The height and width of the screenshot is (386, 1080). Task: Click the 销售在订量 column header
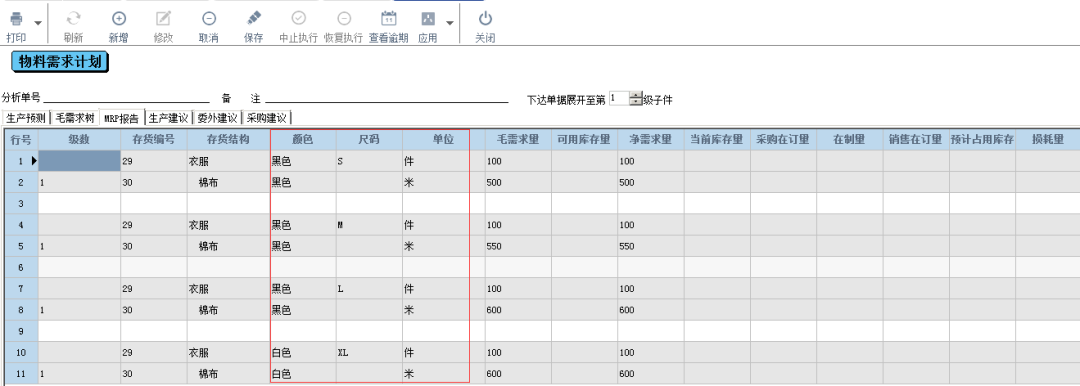point(916,139)
